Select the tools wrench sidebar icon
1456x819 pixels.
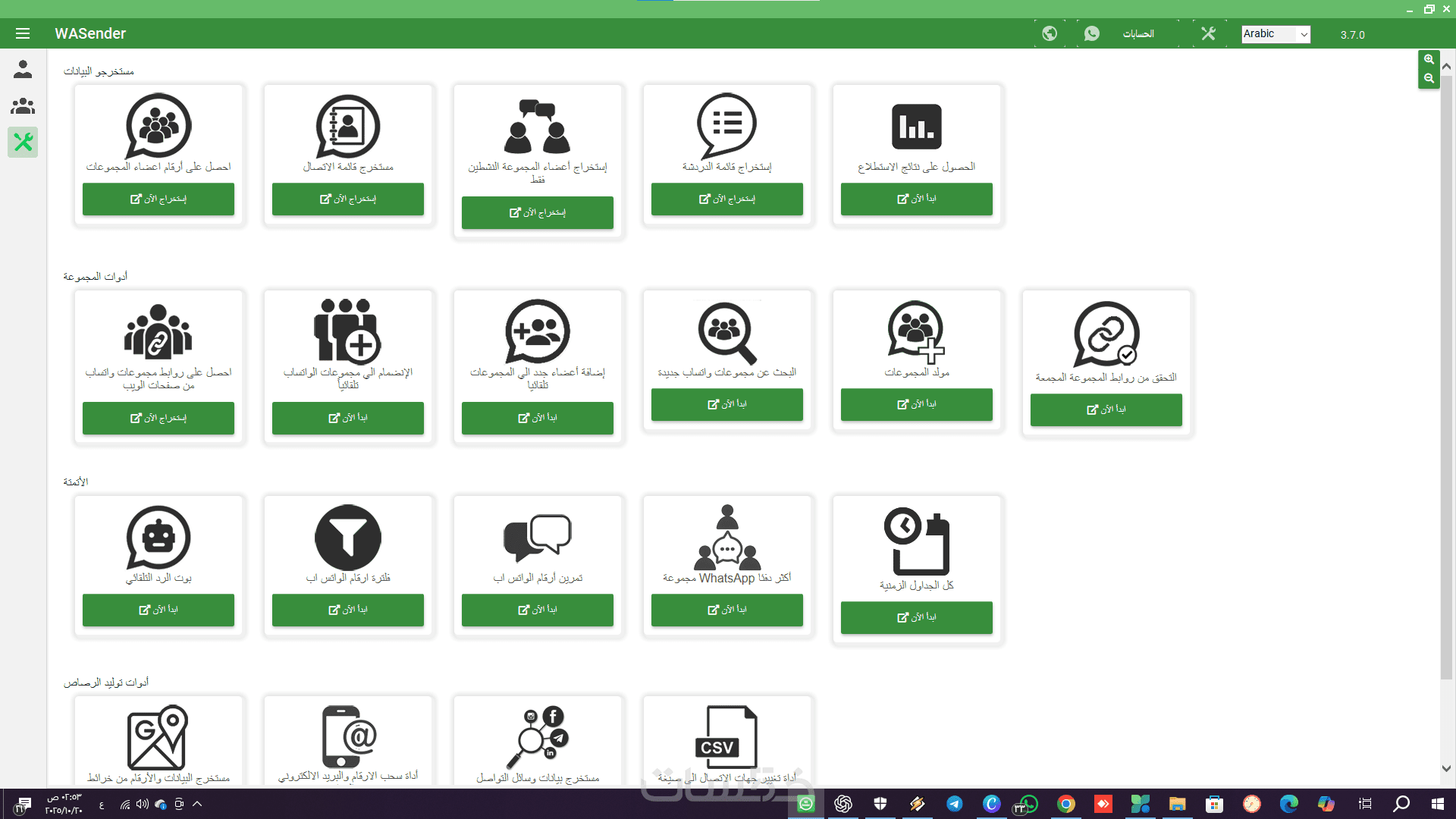coord(23,142)
